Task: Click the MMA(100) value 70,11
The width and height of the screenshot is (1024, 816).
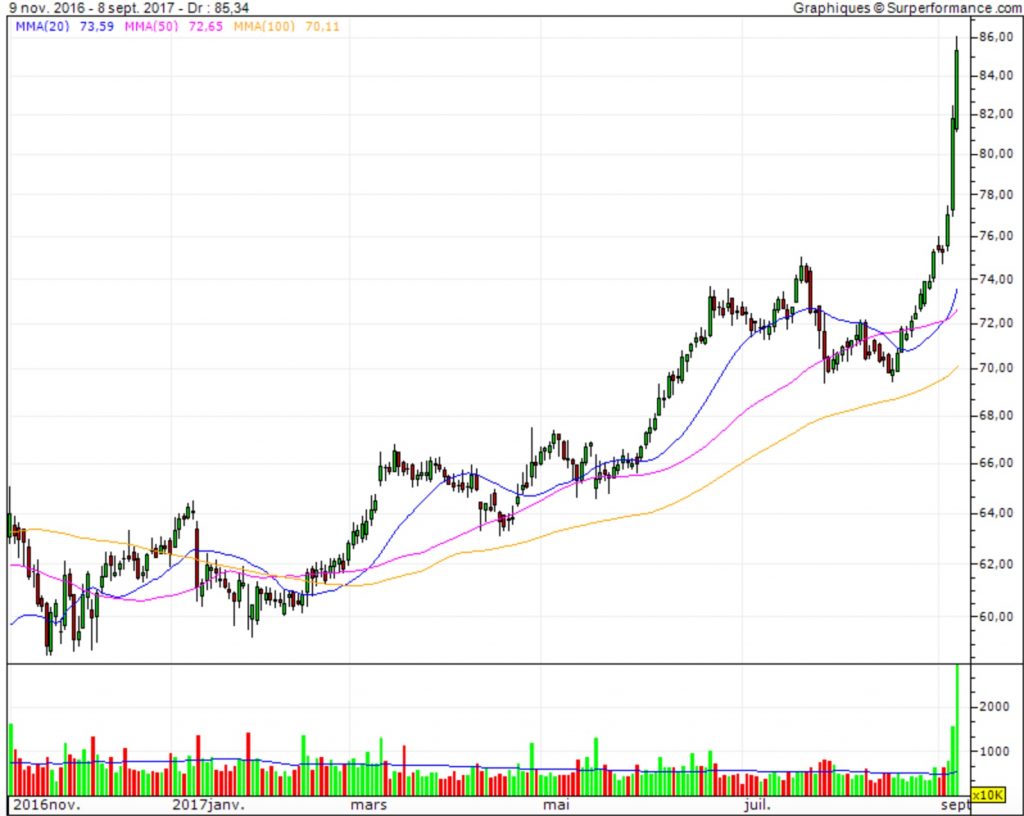Action: tap(323, 26)
